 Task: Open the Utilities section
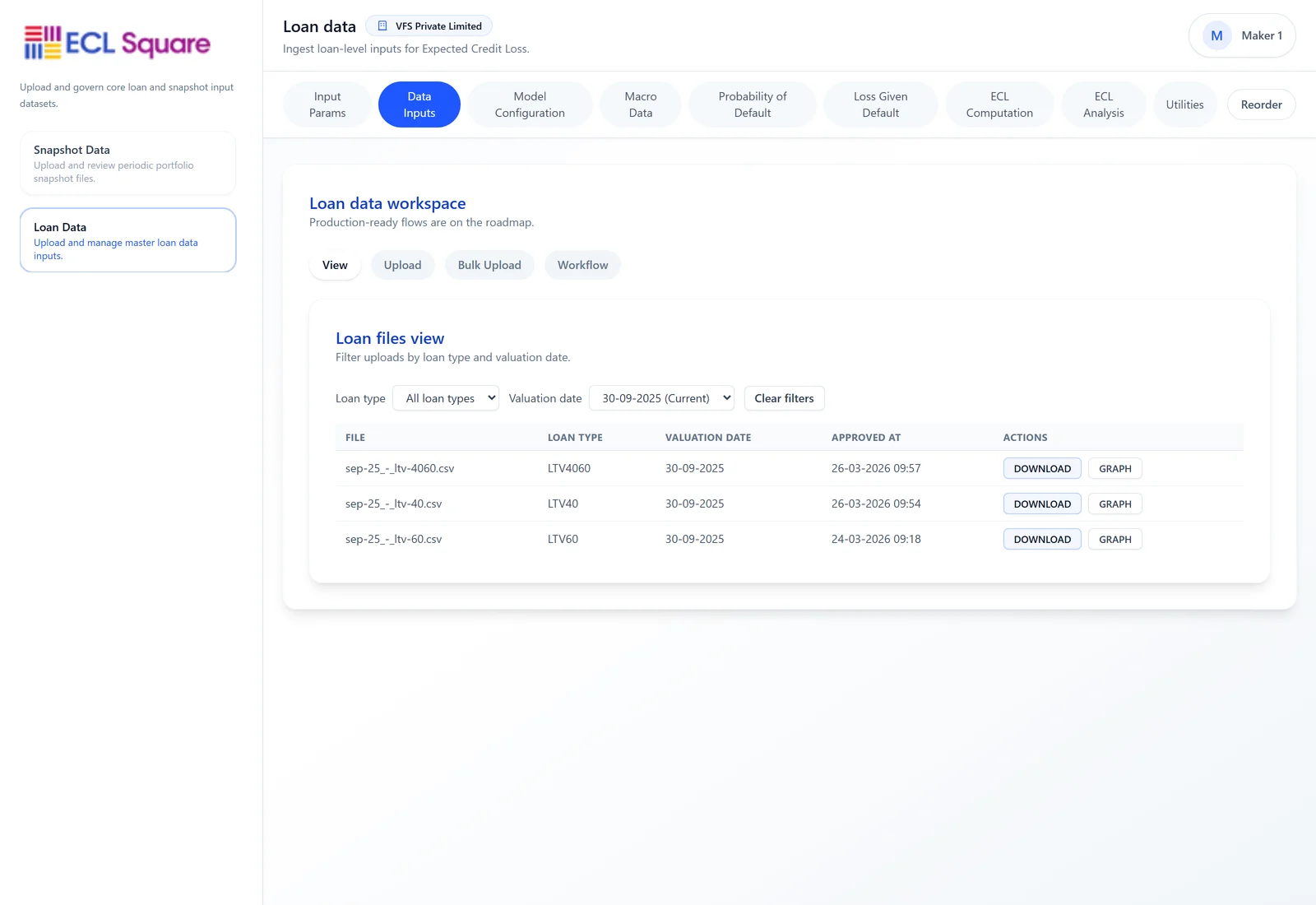[x=1184, y=104]
